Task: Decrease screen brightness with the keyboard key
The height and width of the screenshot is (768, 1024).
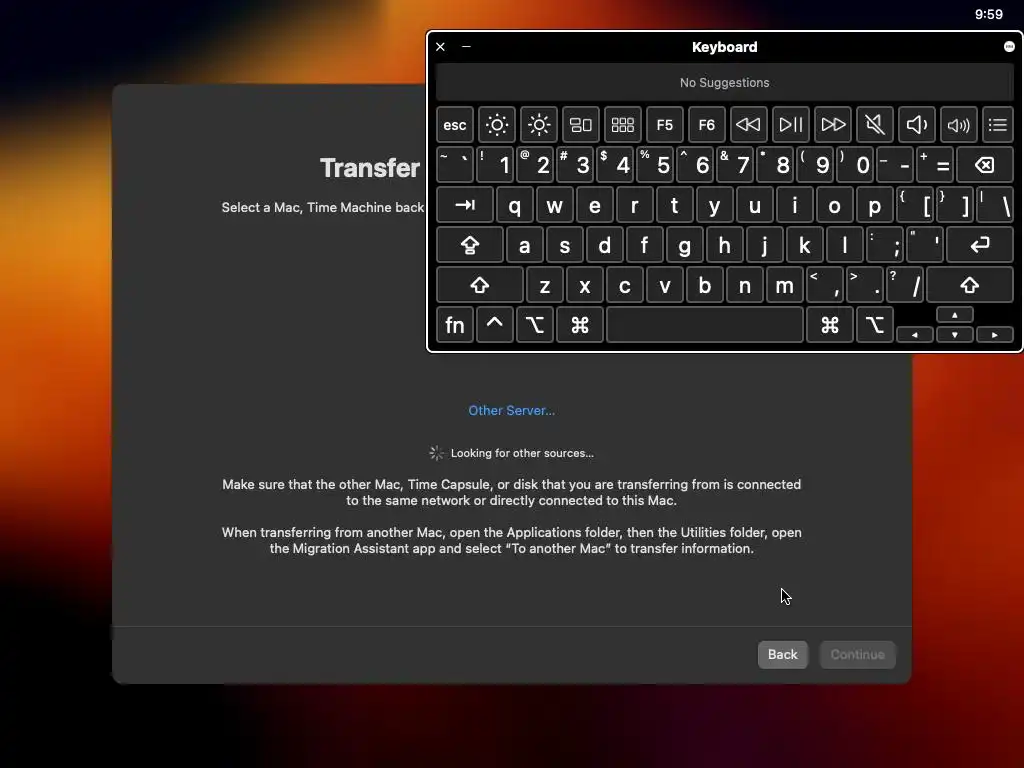Action: click(496, 125)
